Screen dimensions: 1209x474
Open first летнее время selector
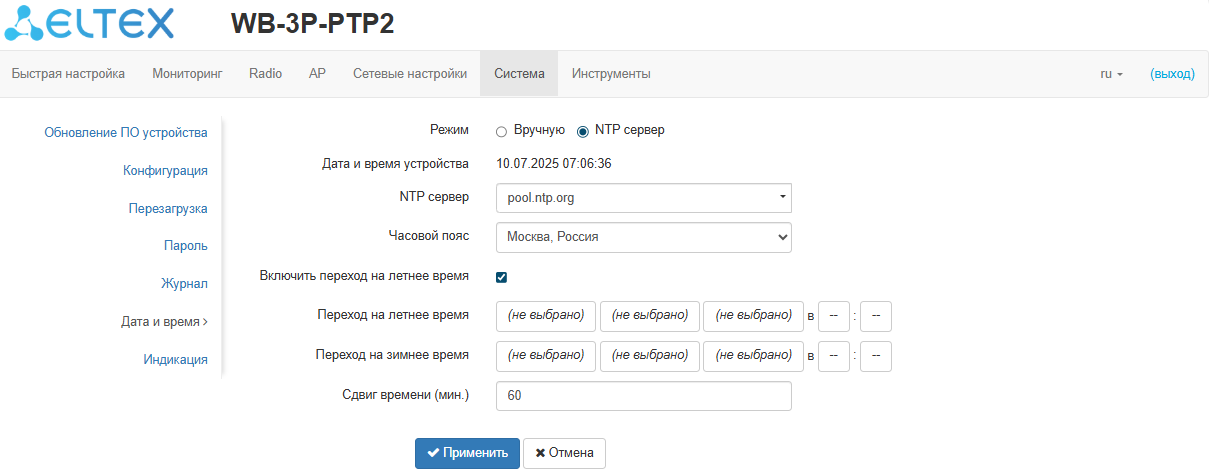tap(546, 316)
